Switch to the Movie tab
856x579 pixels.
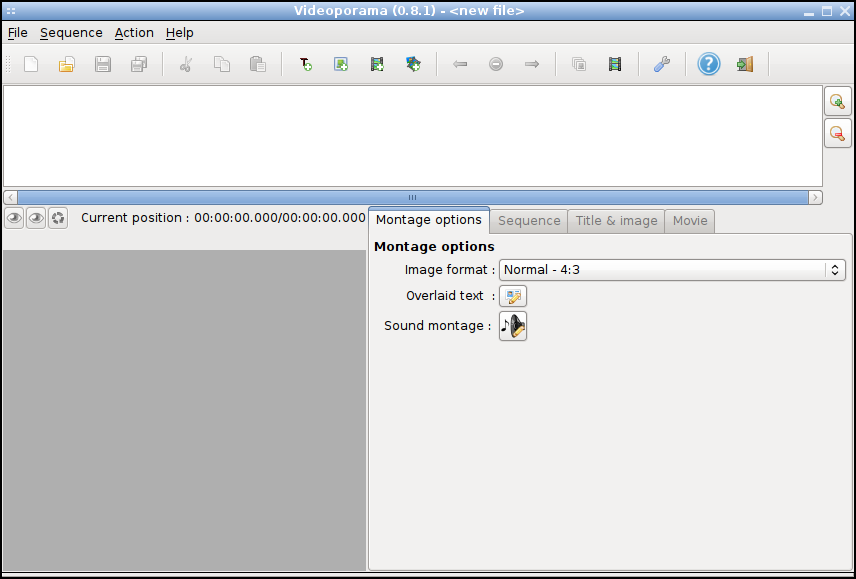point(690,221)
